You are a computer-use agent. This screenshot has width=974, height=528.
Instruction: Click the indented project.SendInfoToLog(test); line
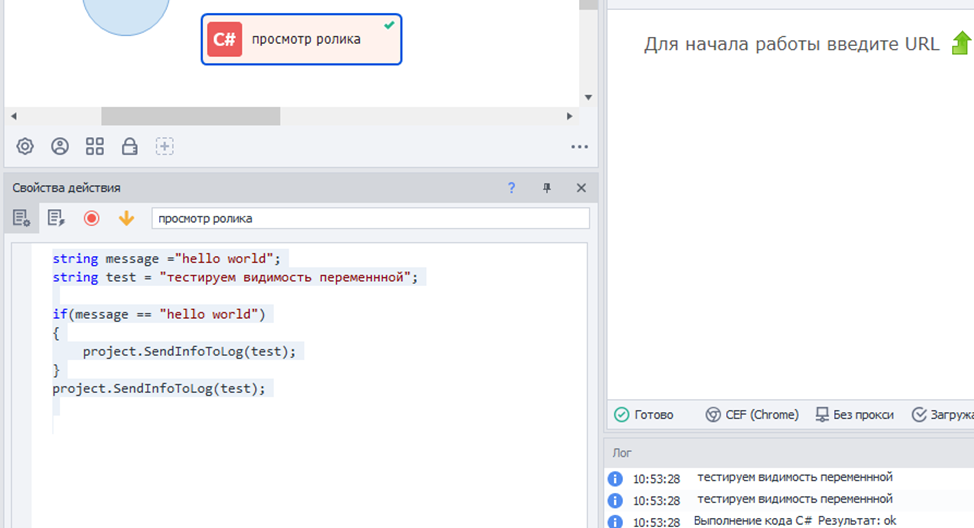189,352
